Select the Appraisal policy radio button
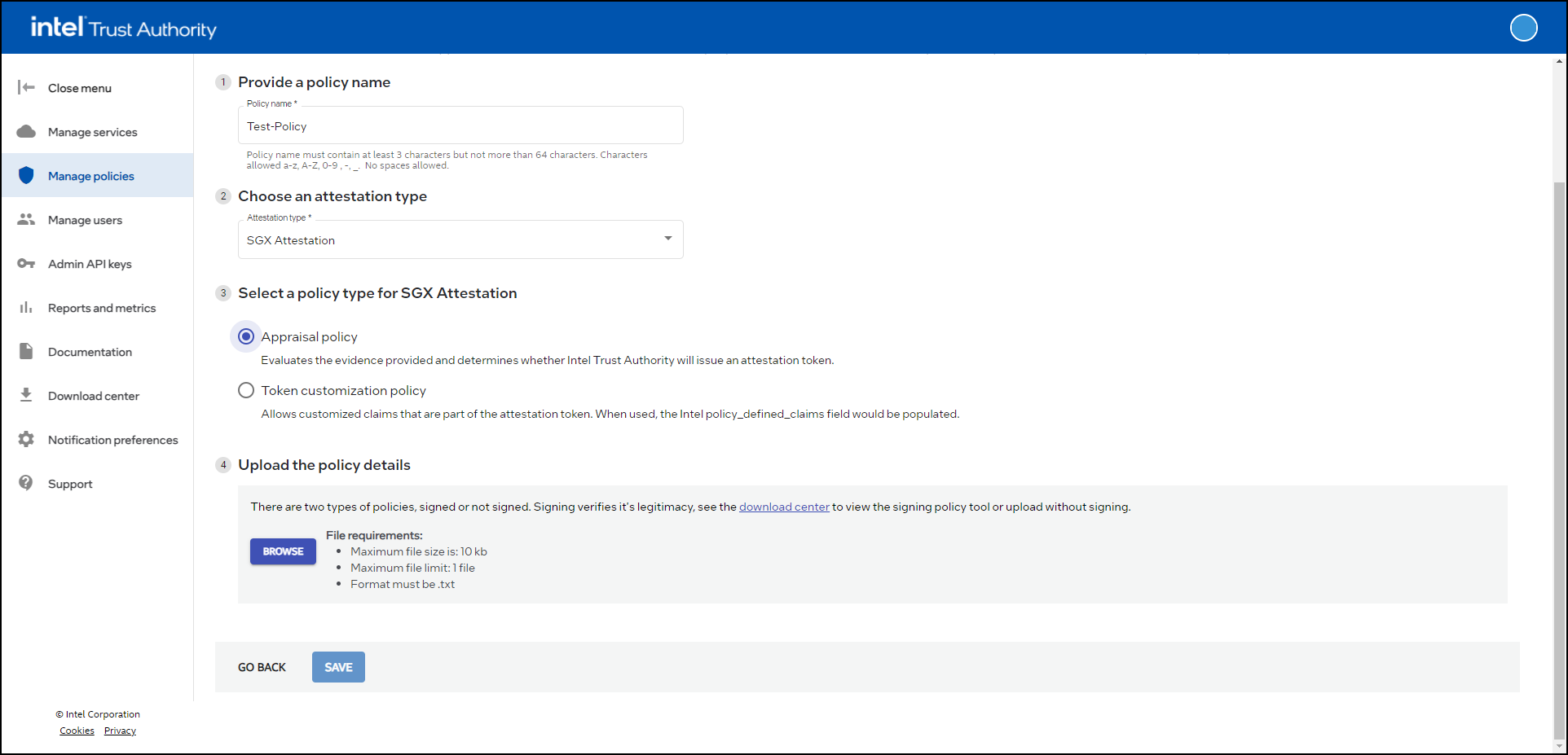Viewport: 1568px width, 755px height. [246, 336]
